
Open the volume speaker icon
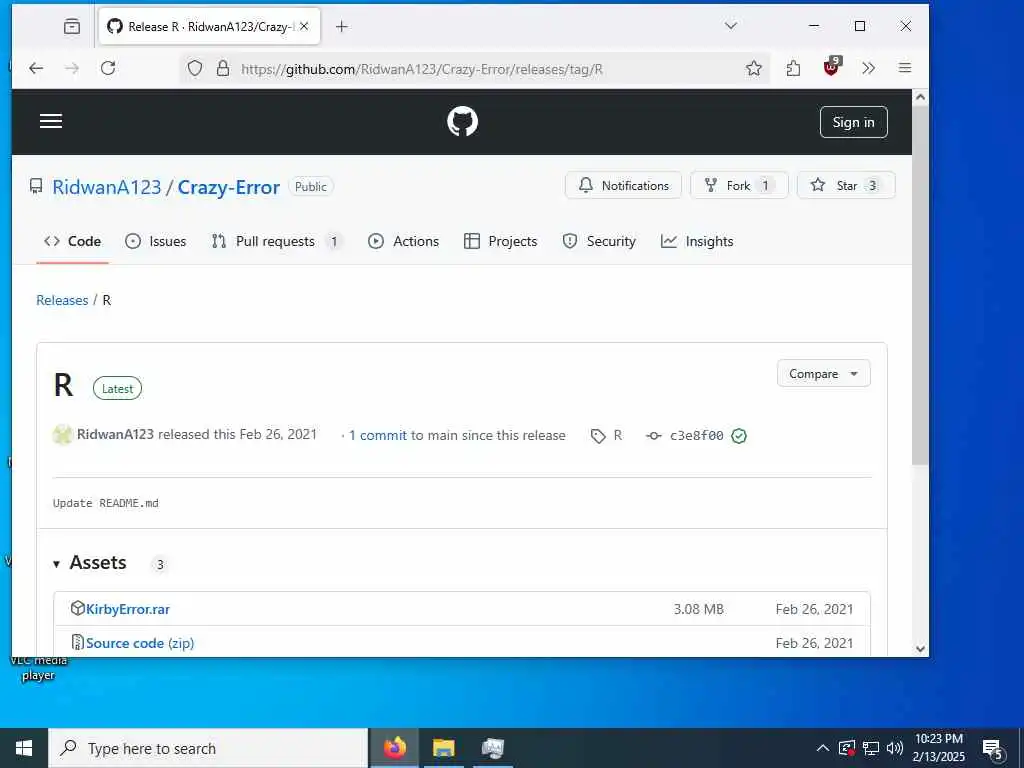tap(895, 748)
